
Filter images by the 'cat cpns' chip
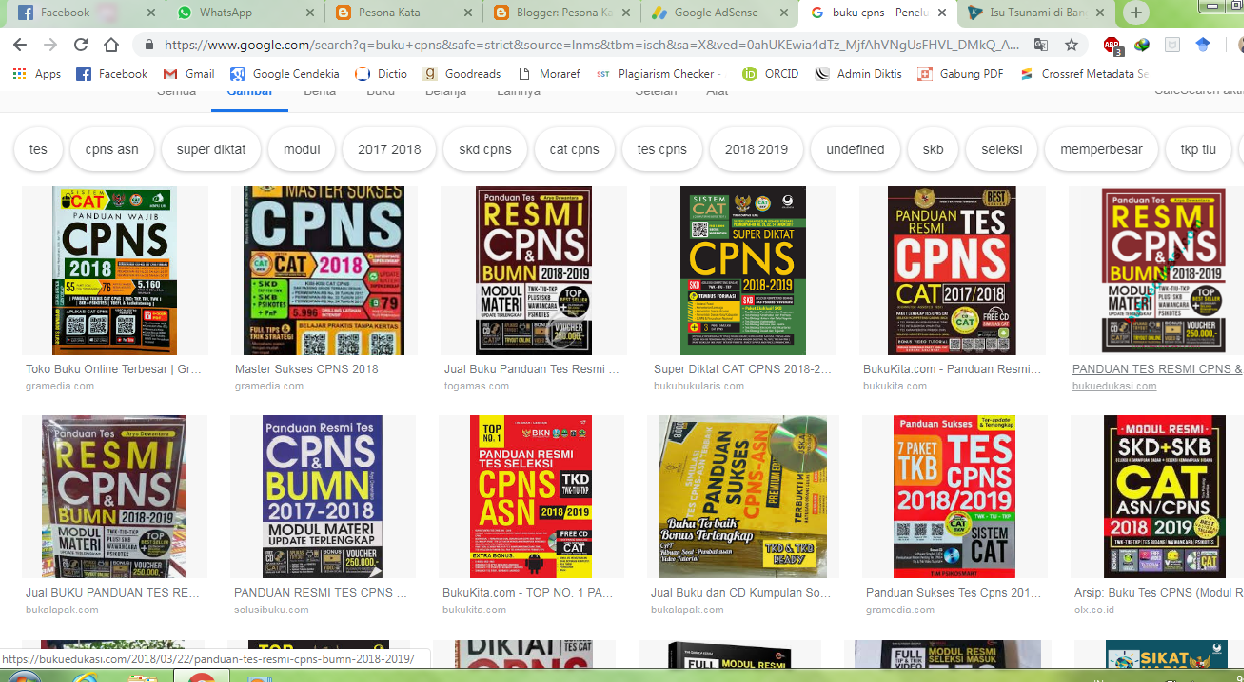pos(574,150)
